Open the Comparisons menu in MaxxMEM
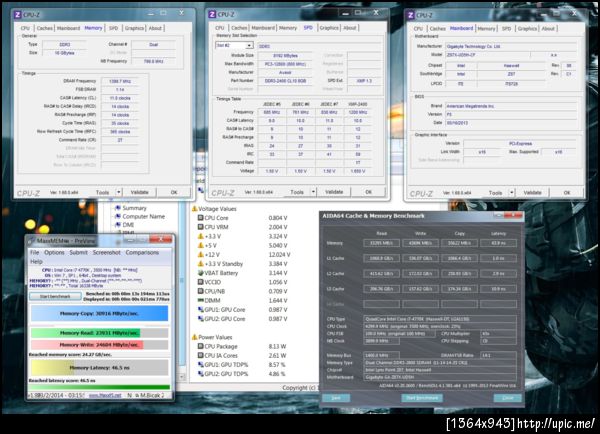Screen dimensions: 600x434 point(142,253)
